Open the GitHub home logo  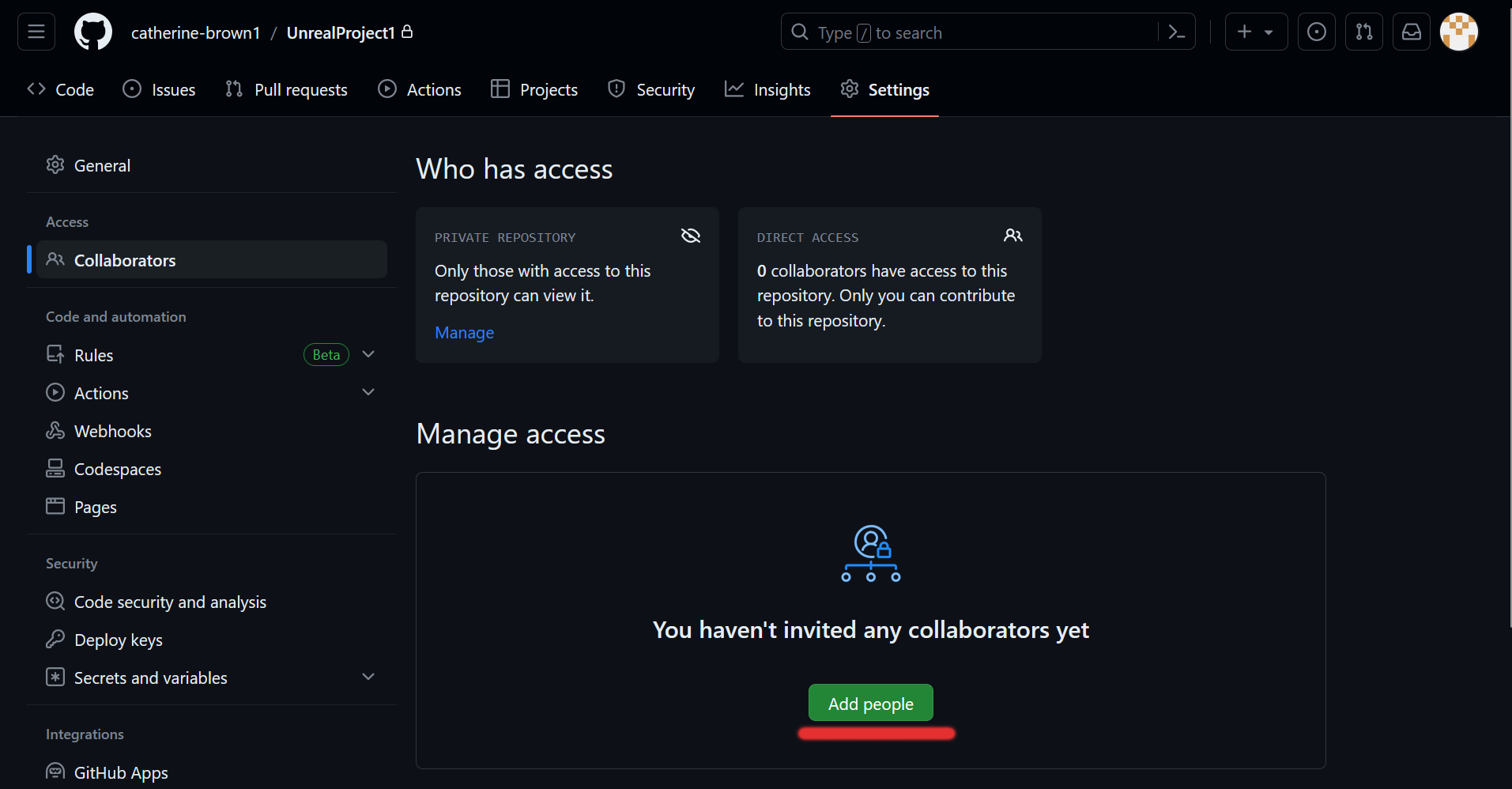click(x=92, y=32)
